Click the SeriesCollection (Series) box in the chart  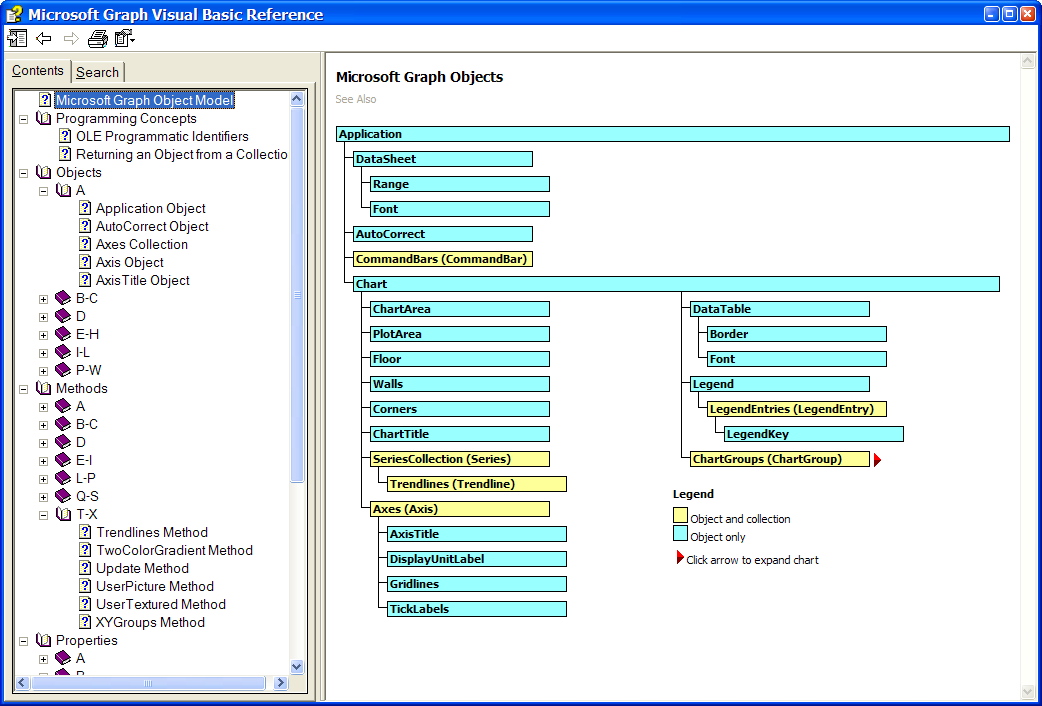pos(459,458)
